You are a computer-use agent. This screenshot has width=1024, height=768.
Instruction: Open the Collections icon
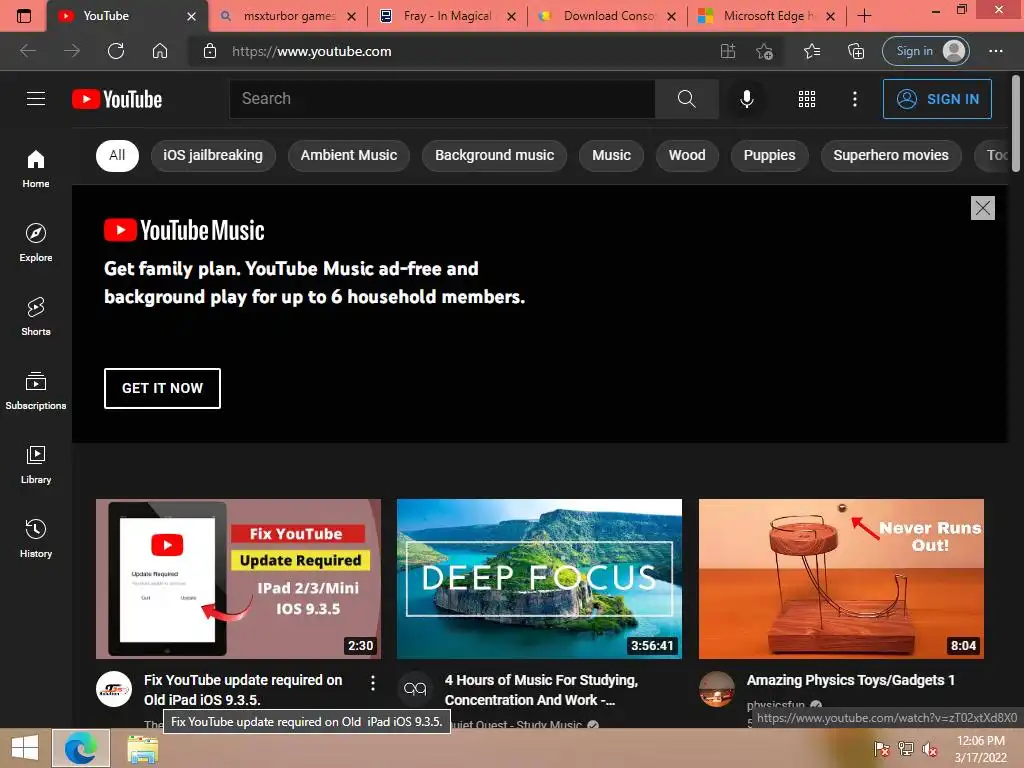856,51
